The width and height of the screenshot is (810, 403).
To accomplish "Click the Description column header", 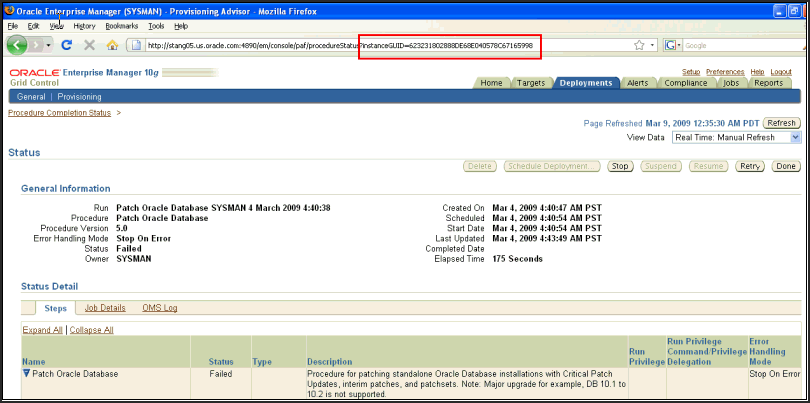I will (x=330, y=362).
